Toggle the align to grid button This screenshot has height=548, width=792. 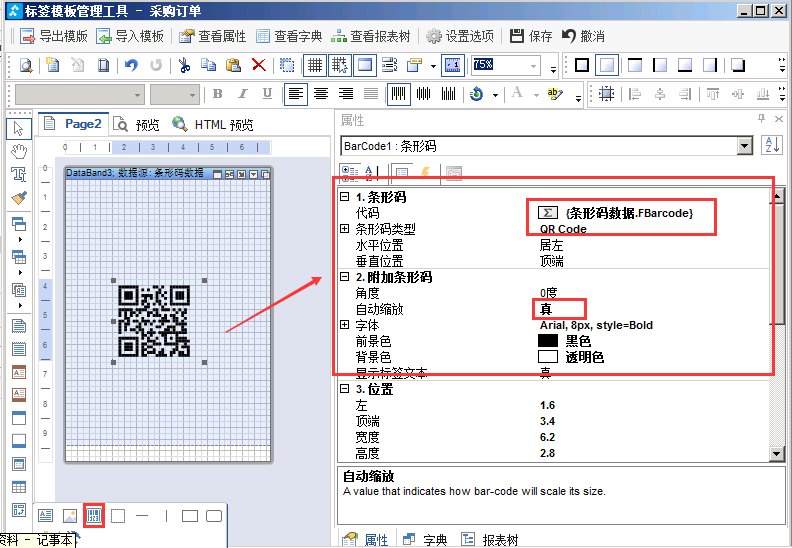click(339, 65)
